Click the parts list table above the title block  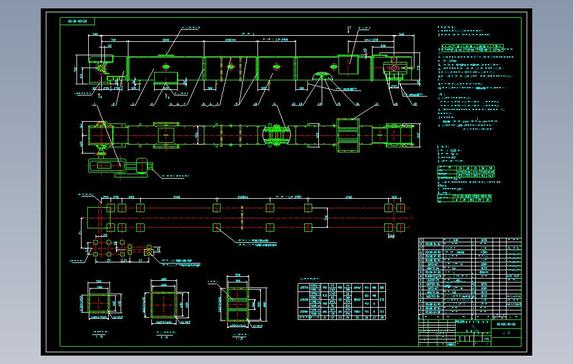[x=470, y=278]
